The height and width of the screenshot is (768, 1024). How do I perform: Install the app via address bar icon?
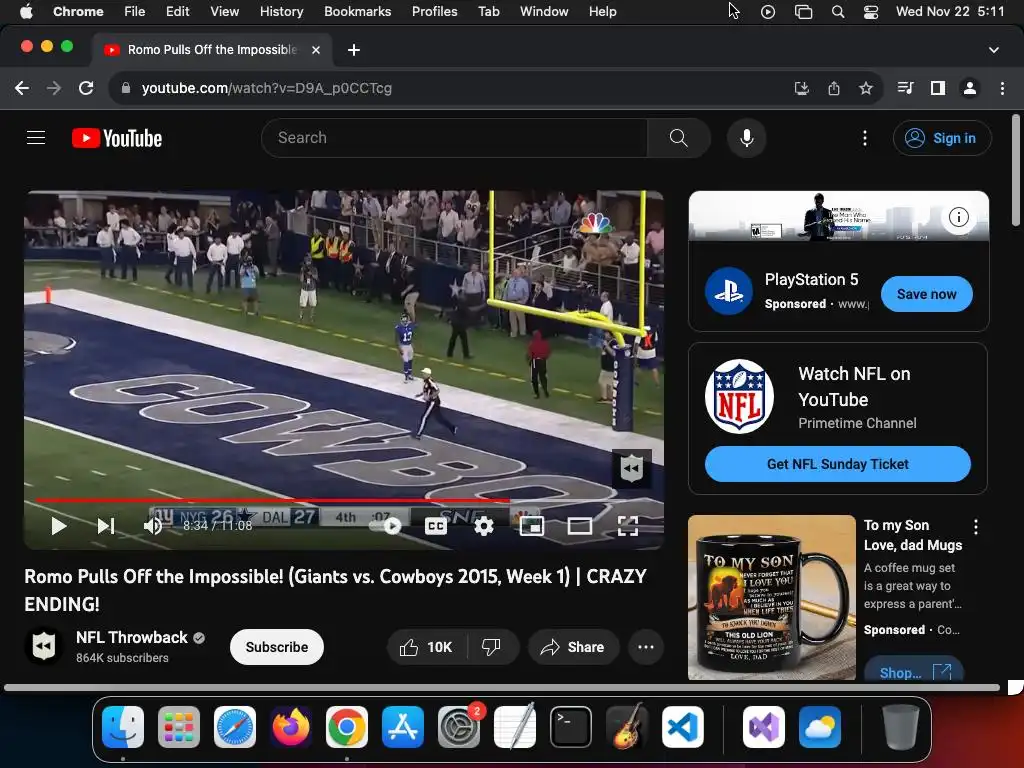(x=801, y=88)
